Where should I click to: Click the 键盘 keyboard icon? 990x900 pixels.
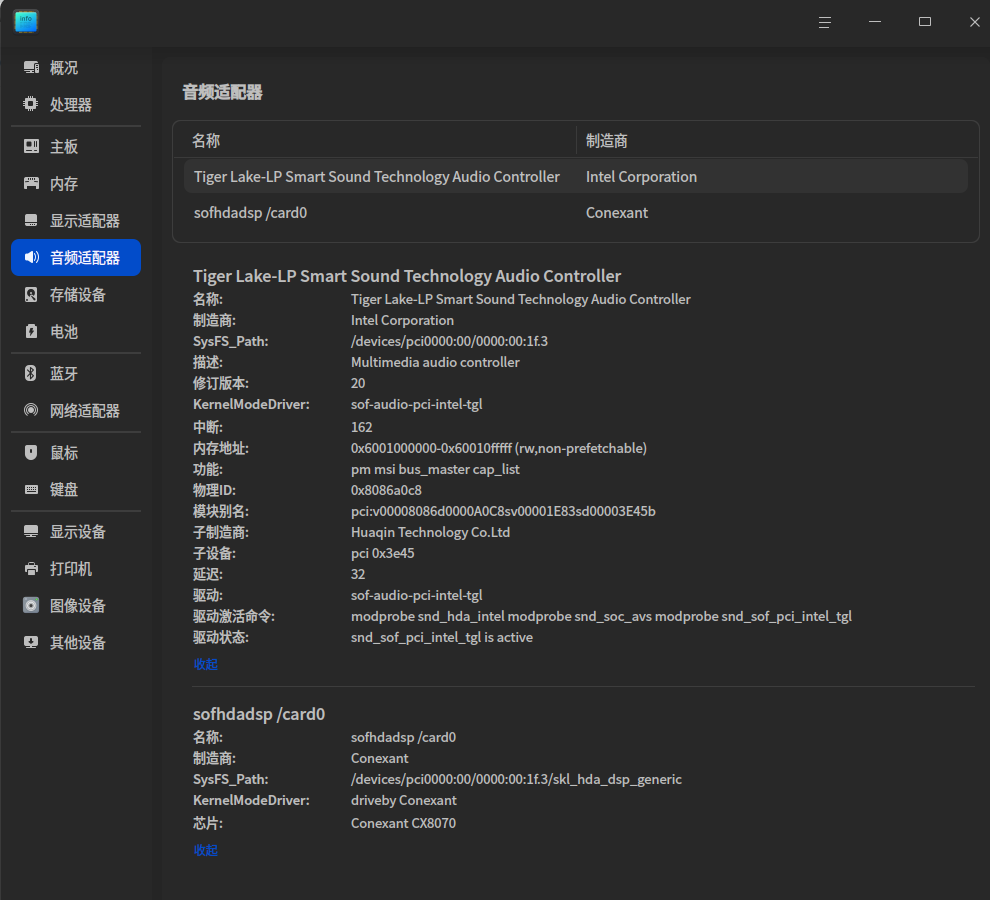31,489
